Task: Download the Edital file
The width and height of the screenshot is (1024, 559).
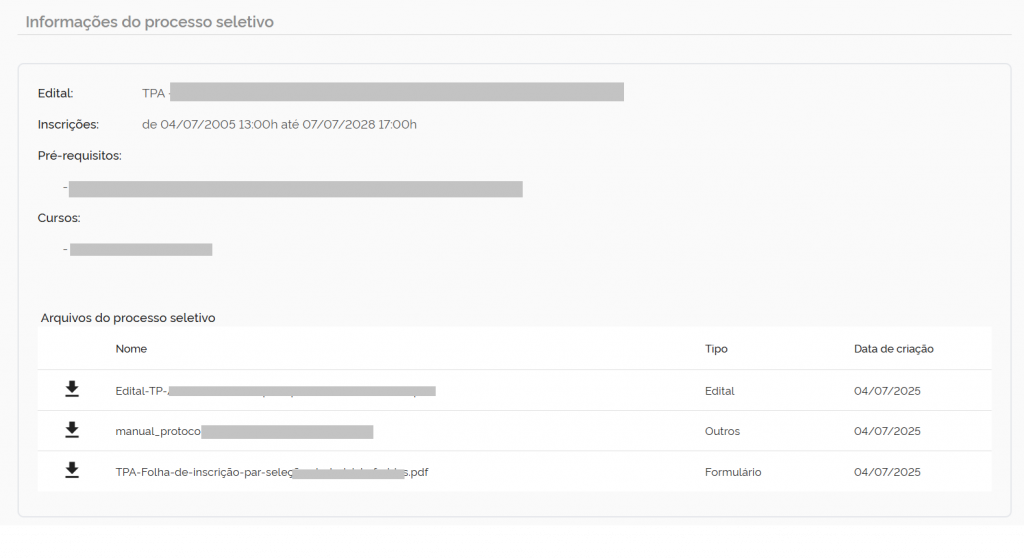Action: [72, 390]
